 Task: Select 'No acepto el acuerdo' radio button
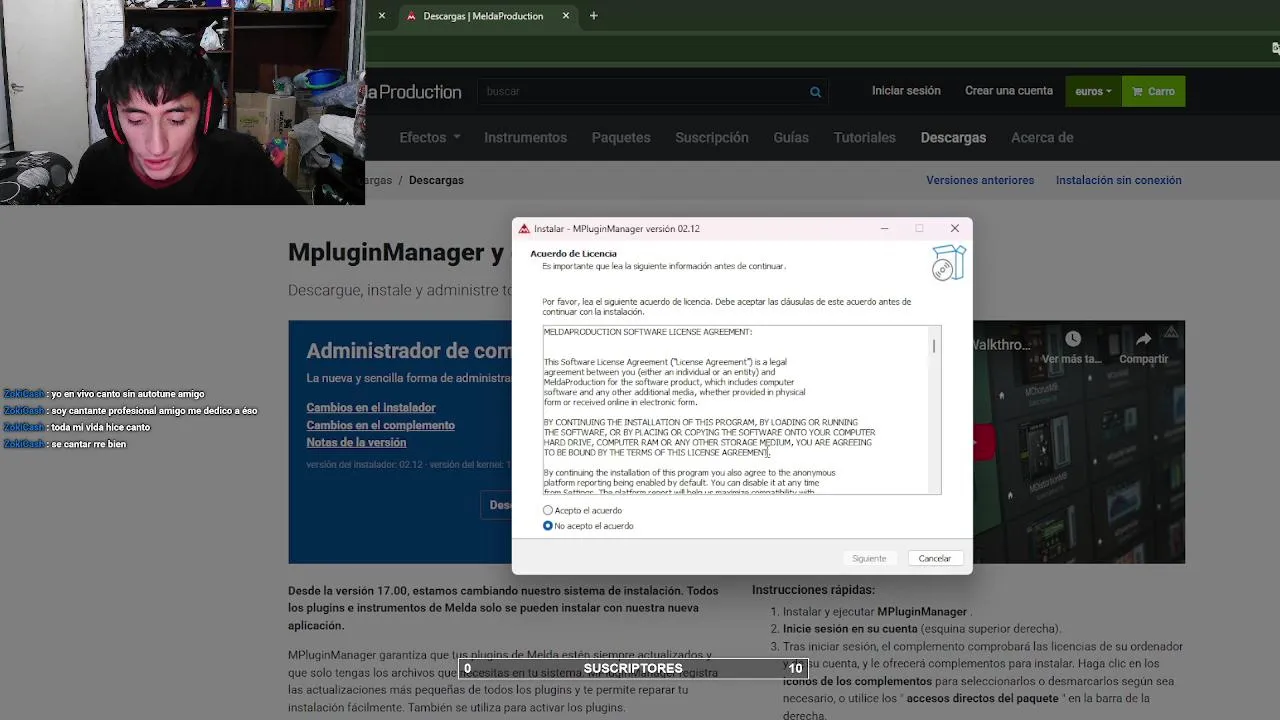point(548,526)
